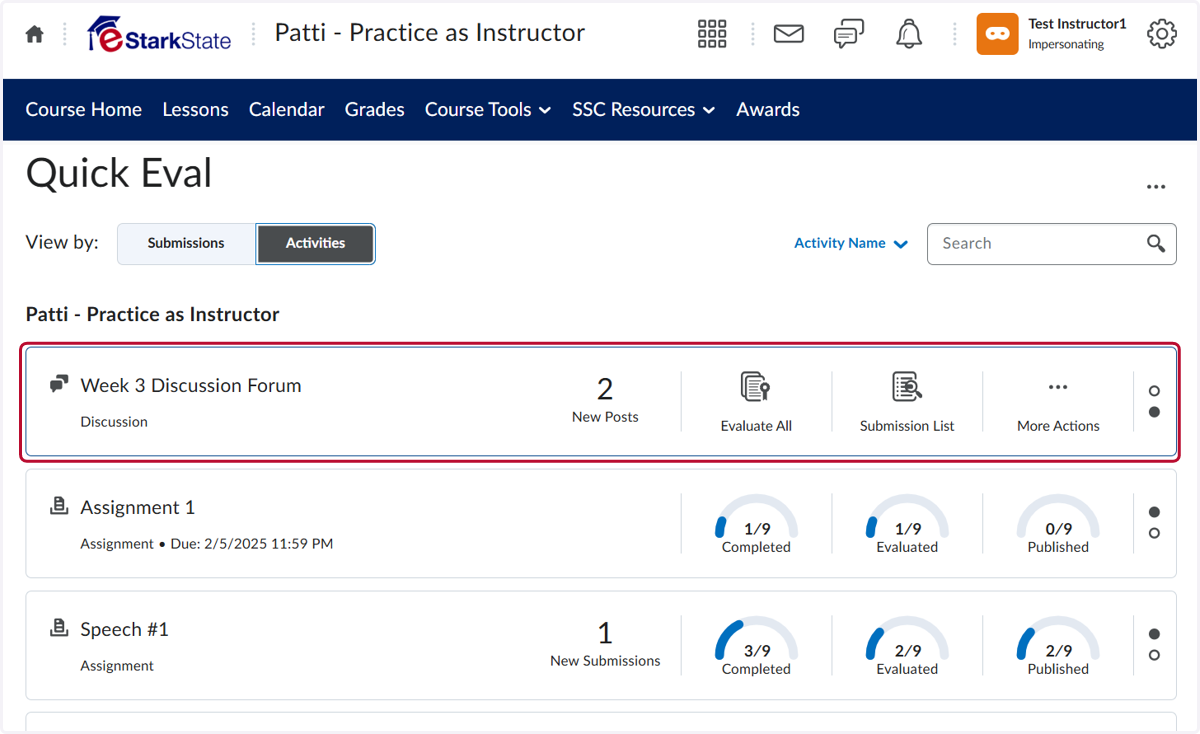Open the update alerts bell icon
The height and width of the screenshot is (734, 1200).
(909, 34)
